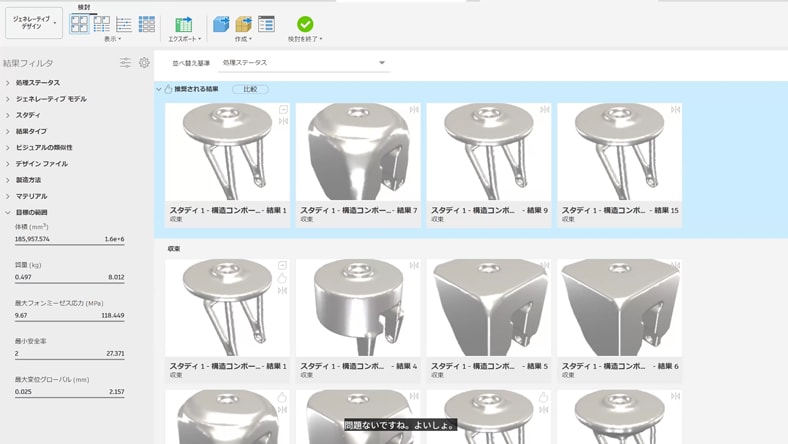
Task: Click the tan cube mesh-design icon
Action: click(243, 24)
